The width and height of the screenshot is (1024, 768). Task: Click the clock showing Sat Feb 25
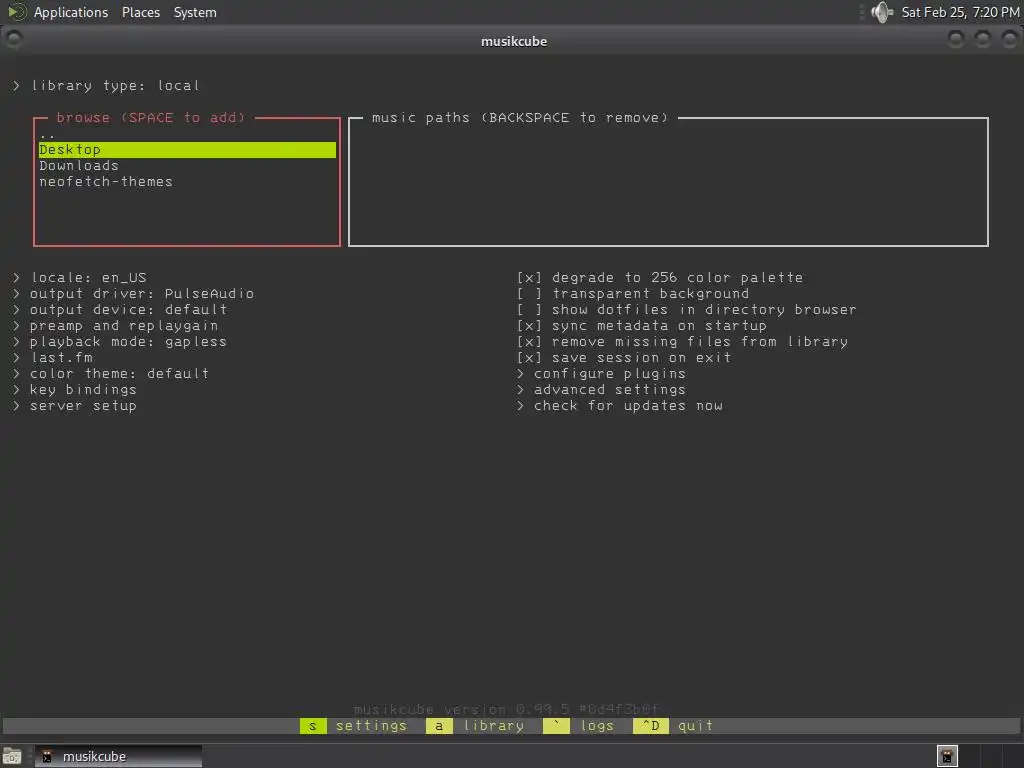(960, 12)
